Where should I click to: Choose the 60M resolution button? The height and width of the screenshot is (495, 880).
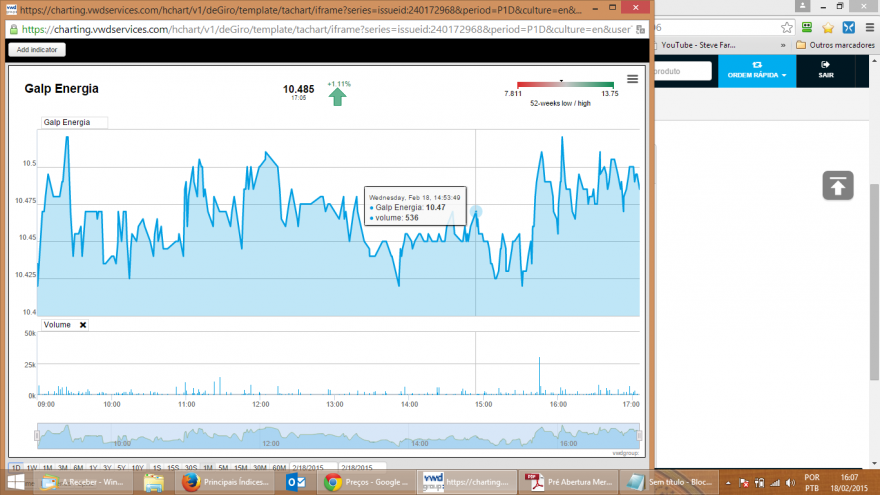pos(279,468)
